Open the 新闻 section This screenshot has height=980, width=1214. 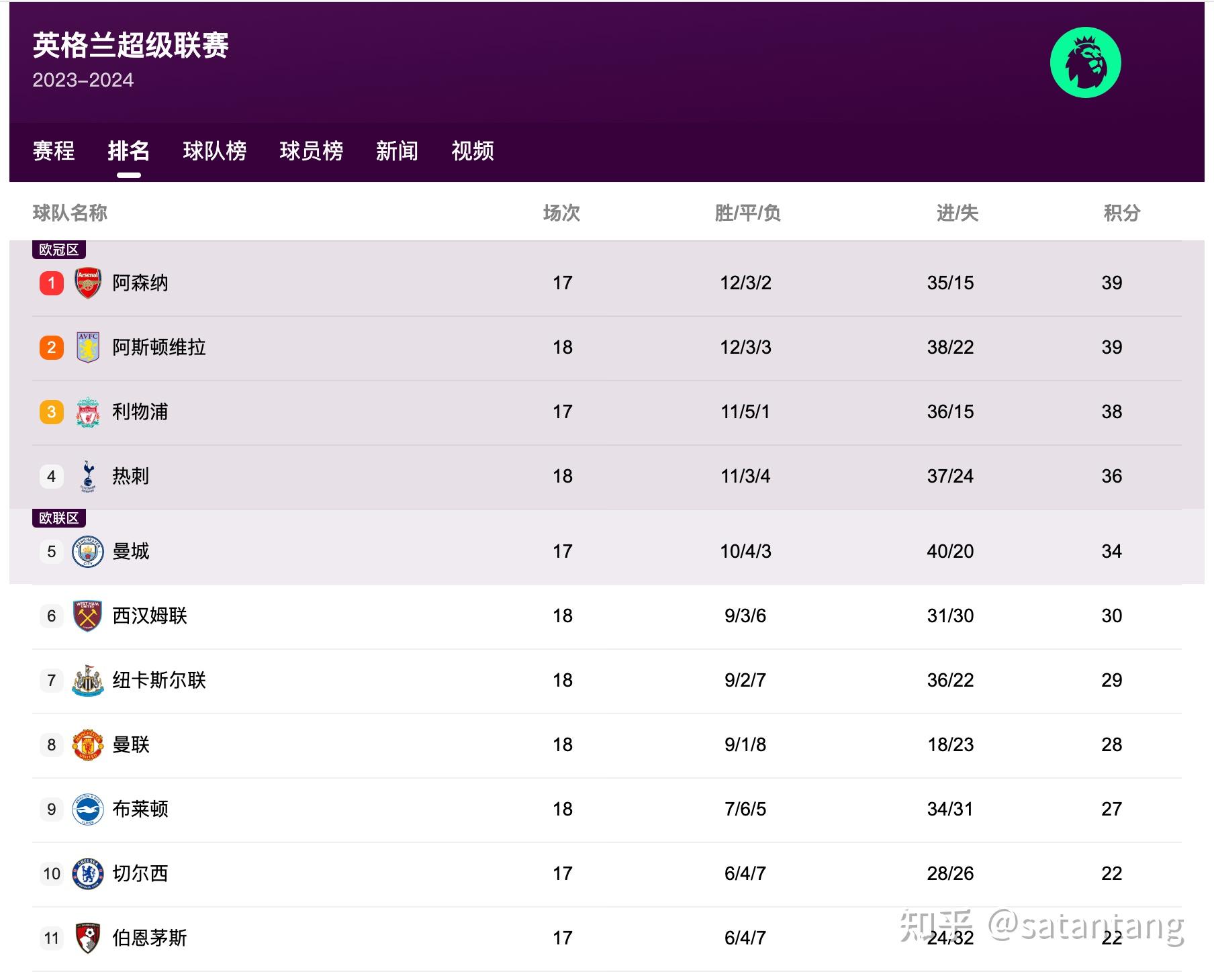tap(398, 151)
